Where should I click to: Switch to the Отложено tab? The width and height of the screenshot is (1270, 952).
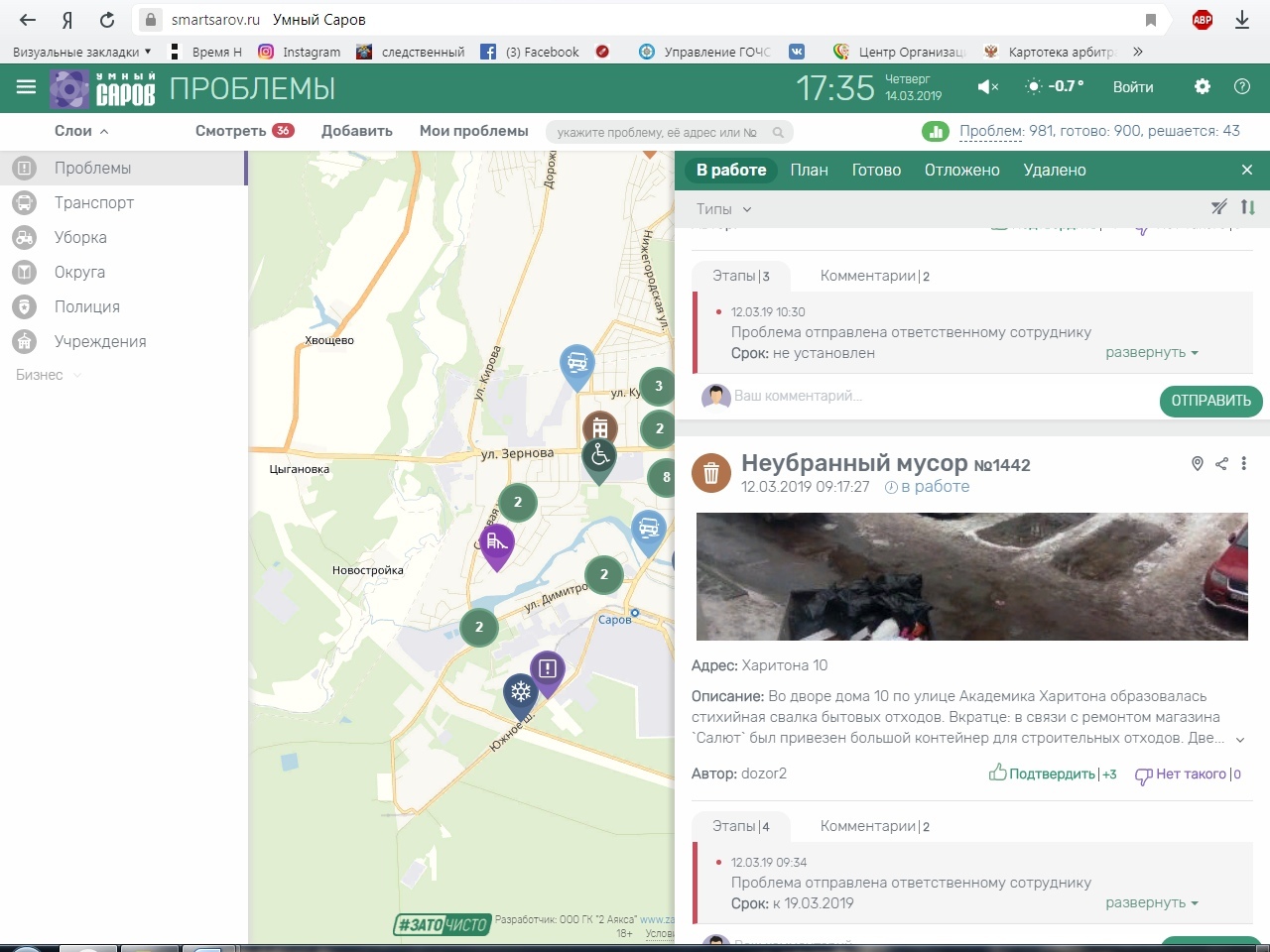961,171
